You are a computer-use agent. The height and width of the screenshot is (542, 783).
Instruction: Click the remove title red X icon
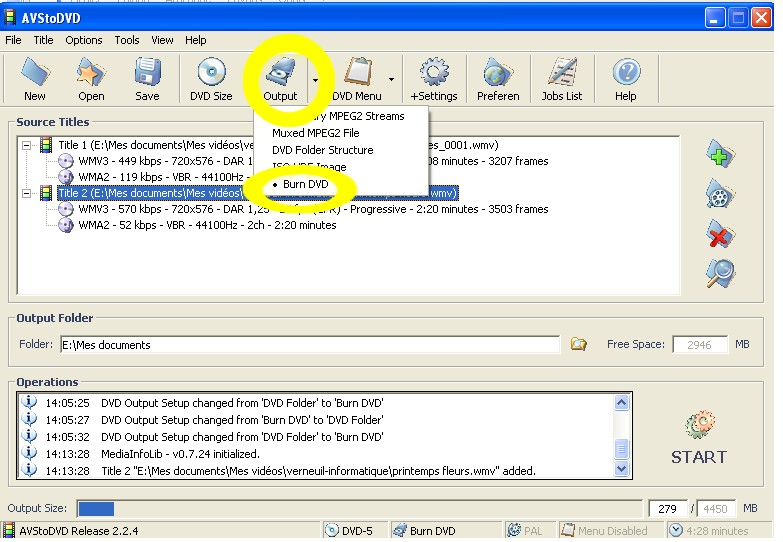pos(719,234)
